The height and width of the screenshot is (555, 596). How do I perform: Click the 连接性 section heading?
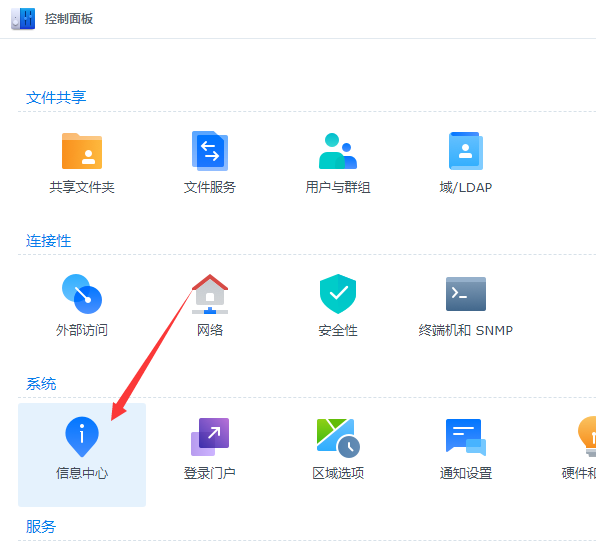point(48,241)
